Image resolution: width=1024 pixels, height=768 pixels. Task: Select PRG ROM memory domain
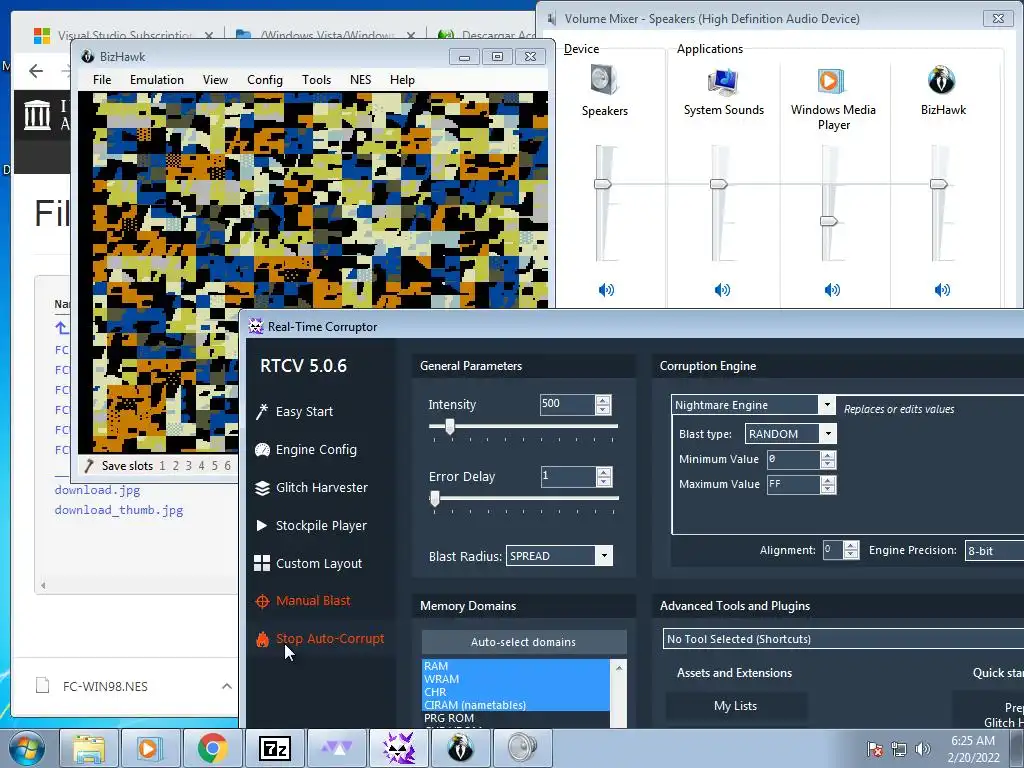[516, 718]
